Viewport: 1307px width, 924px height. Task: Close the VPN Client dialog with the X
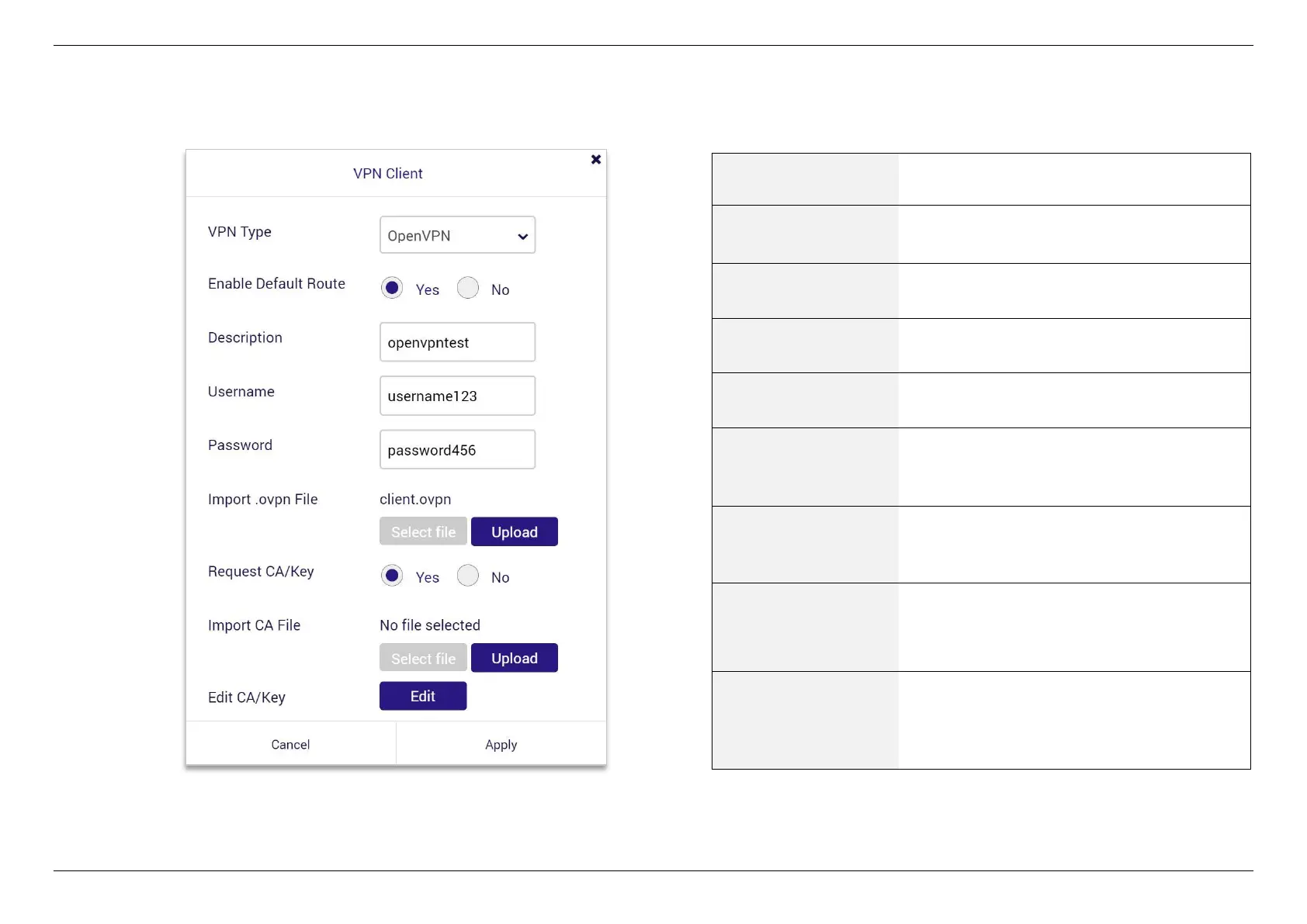click(595, 159)
